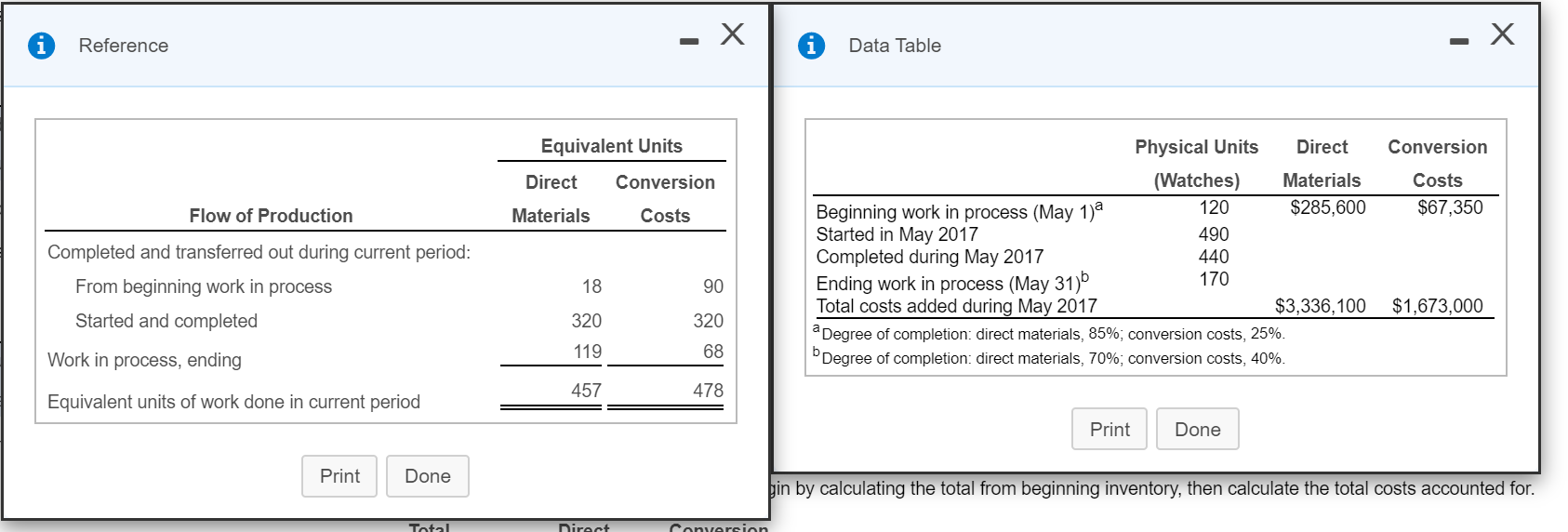Select total conversion costs value 478
The width and height of the screenshot is (1568, 532).
point(708,391)
